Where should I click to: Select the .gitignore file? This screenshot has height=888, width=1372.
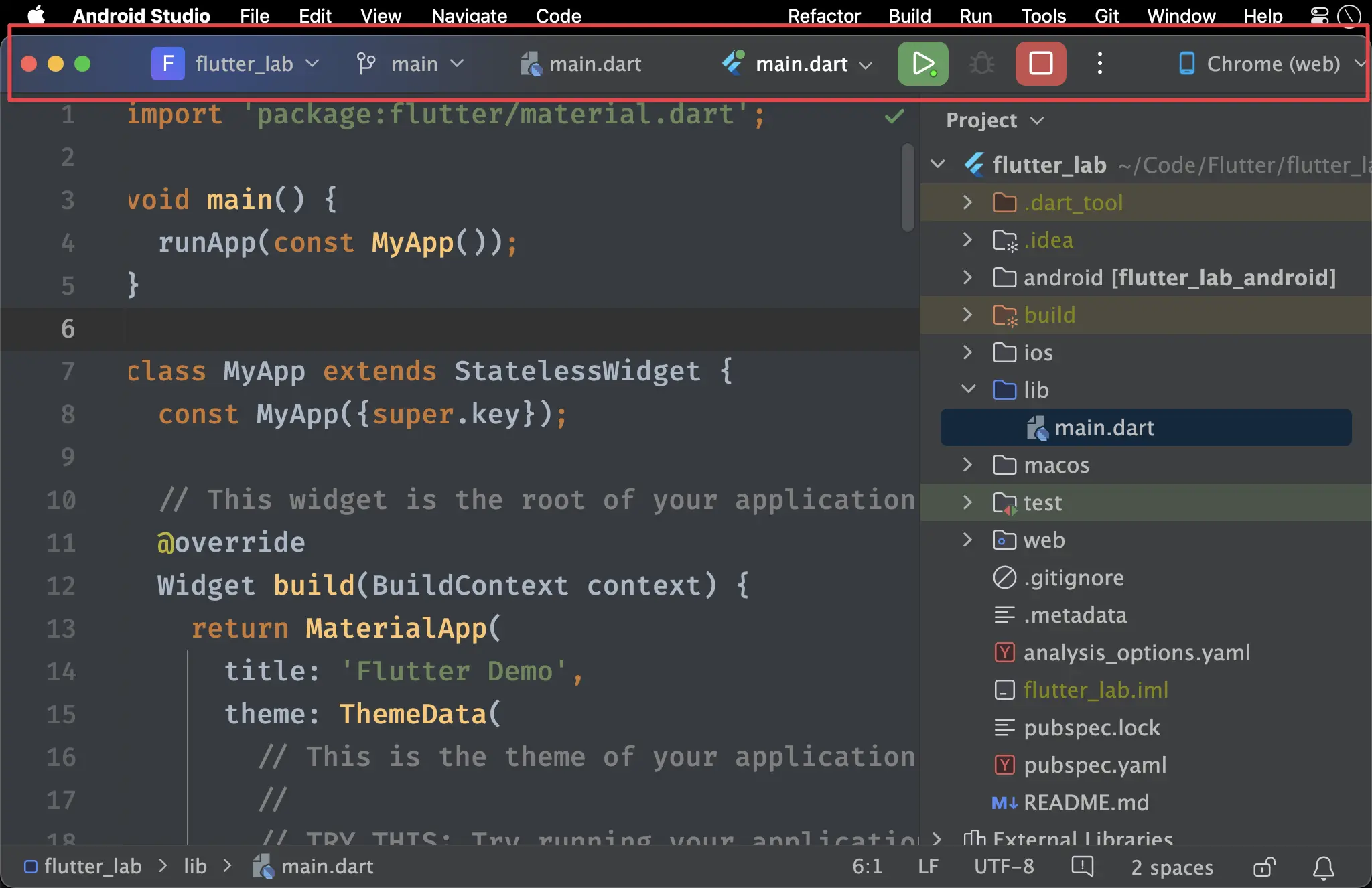[x=1074, y=577]
